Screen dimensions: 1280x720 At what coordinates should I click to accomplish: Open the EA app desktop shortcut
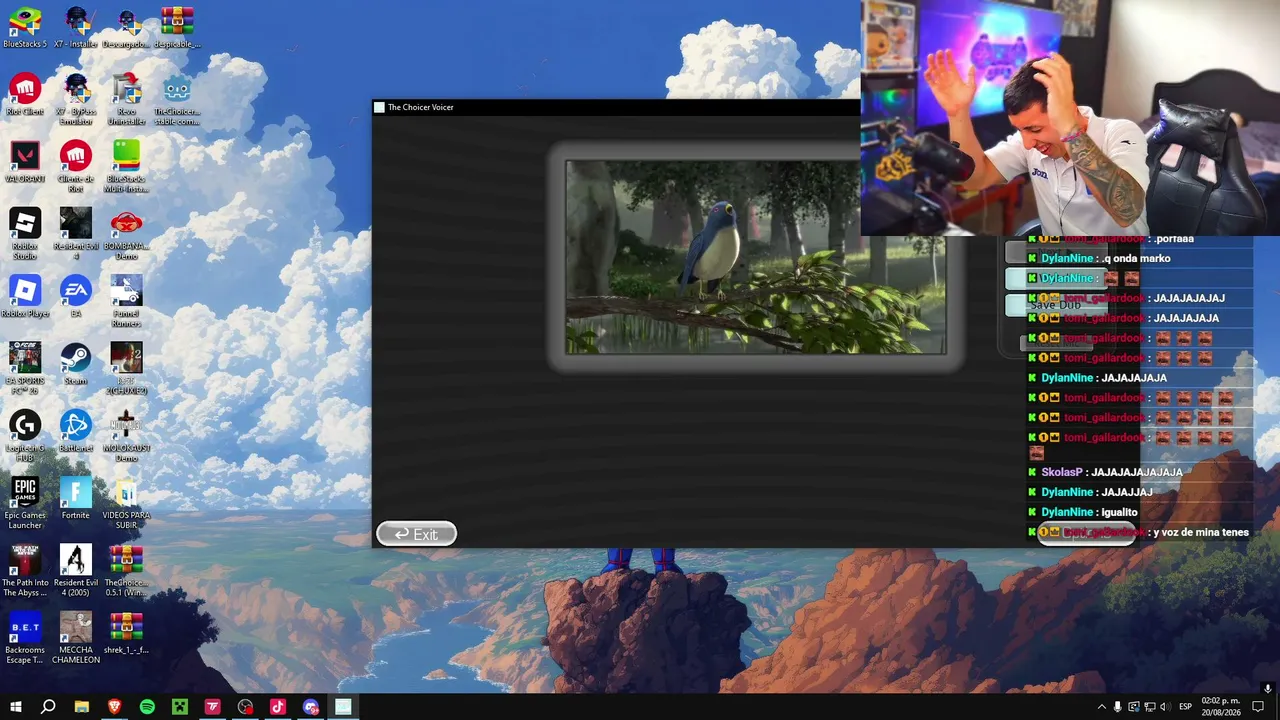coord(76,296)
